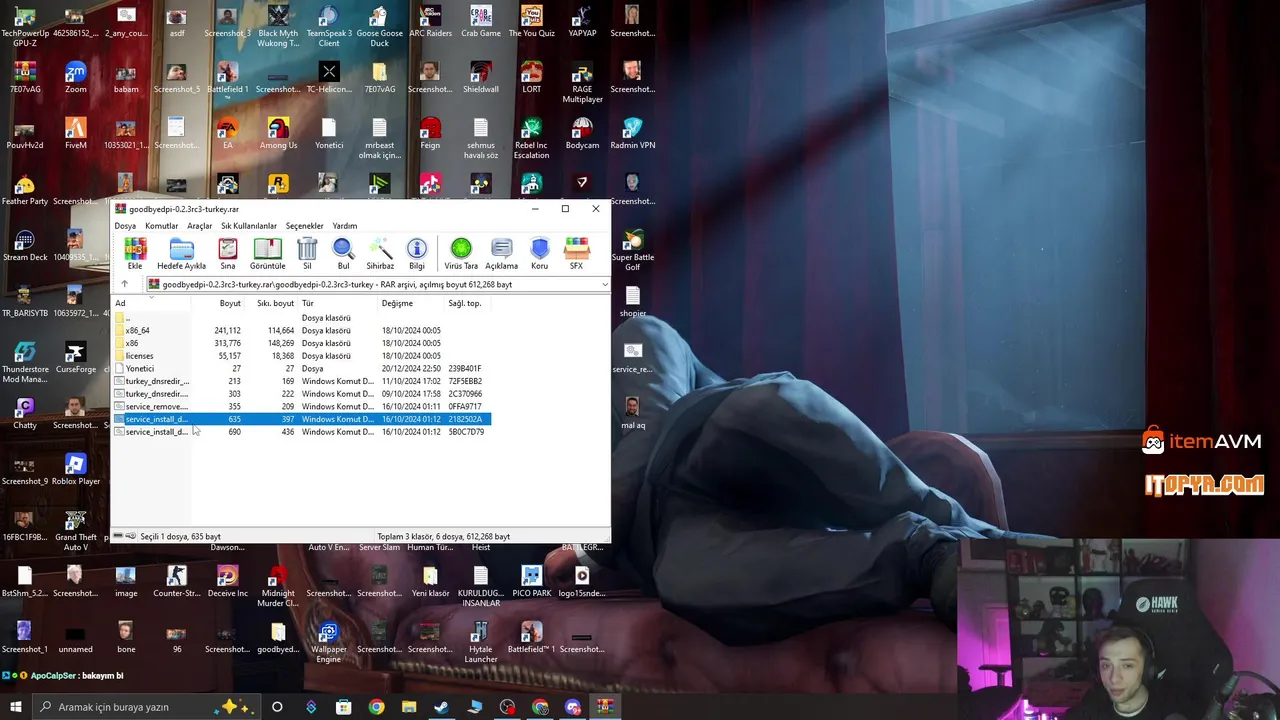Open the Seçenekler menu

[x=305, y=226]
